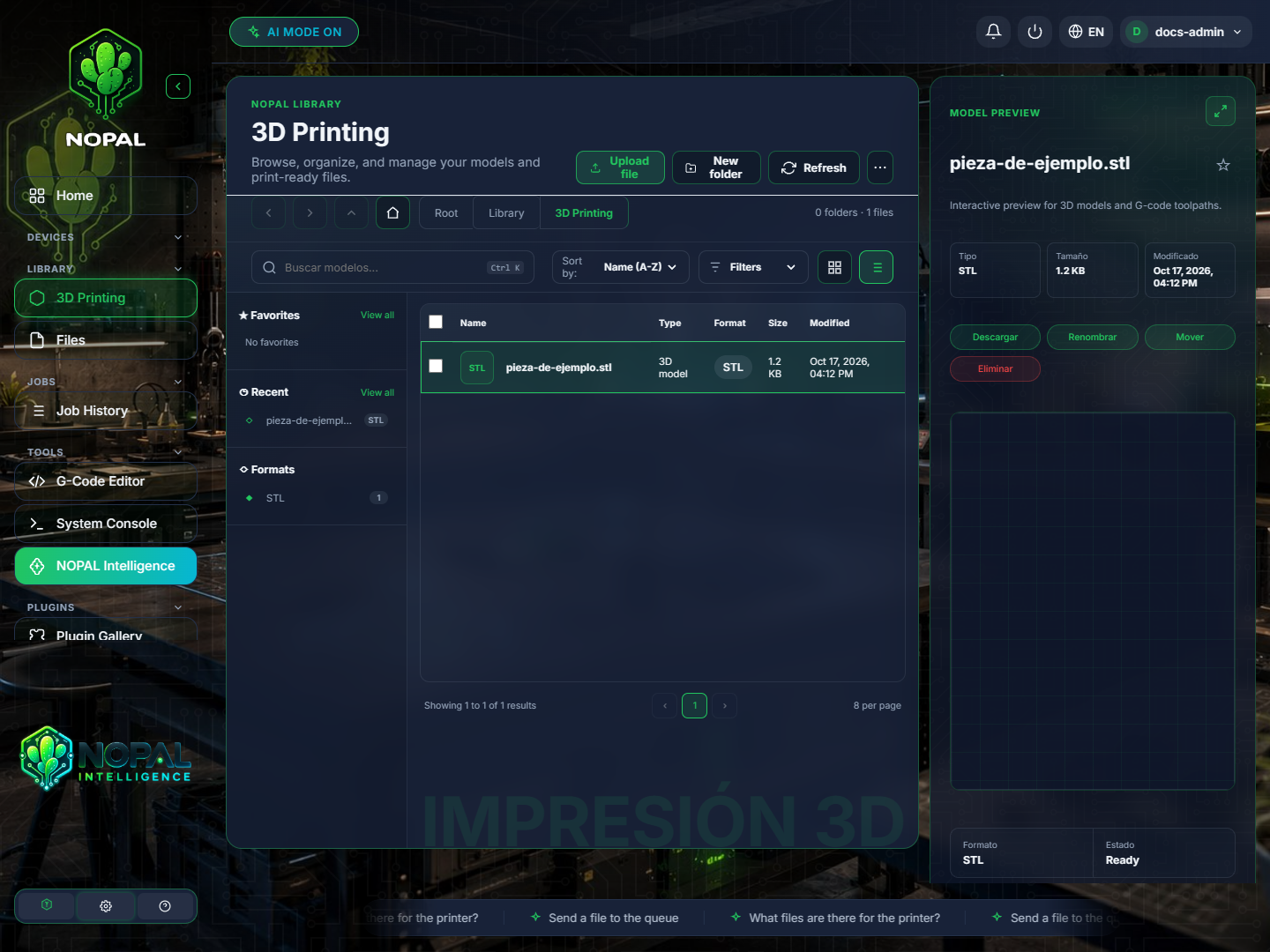Click the Upload file button
This screenshot has width=1270, height=952.
(620, 167)
